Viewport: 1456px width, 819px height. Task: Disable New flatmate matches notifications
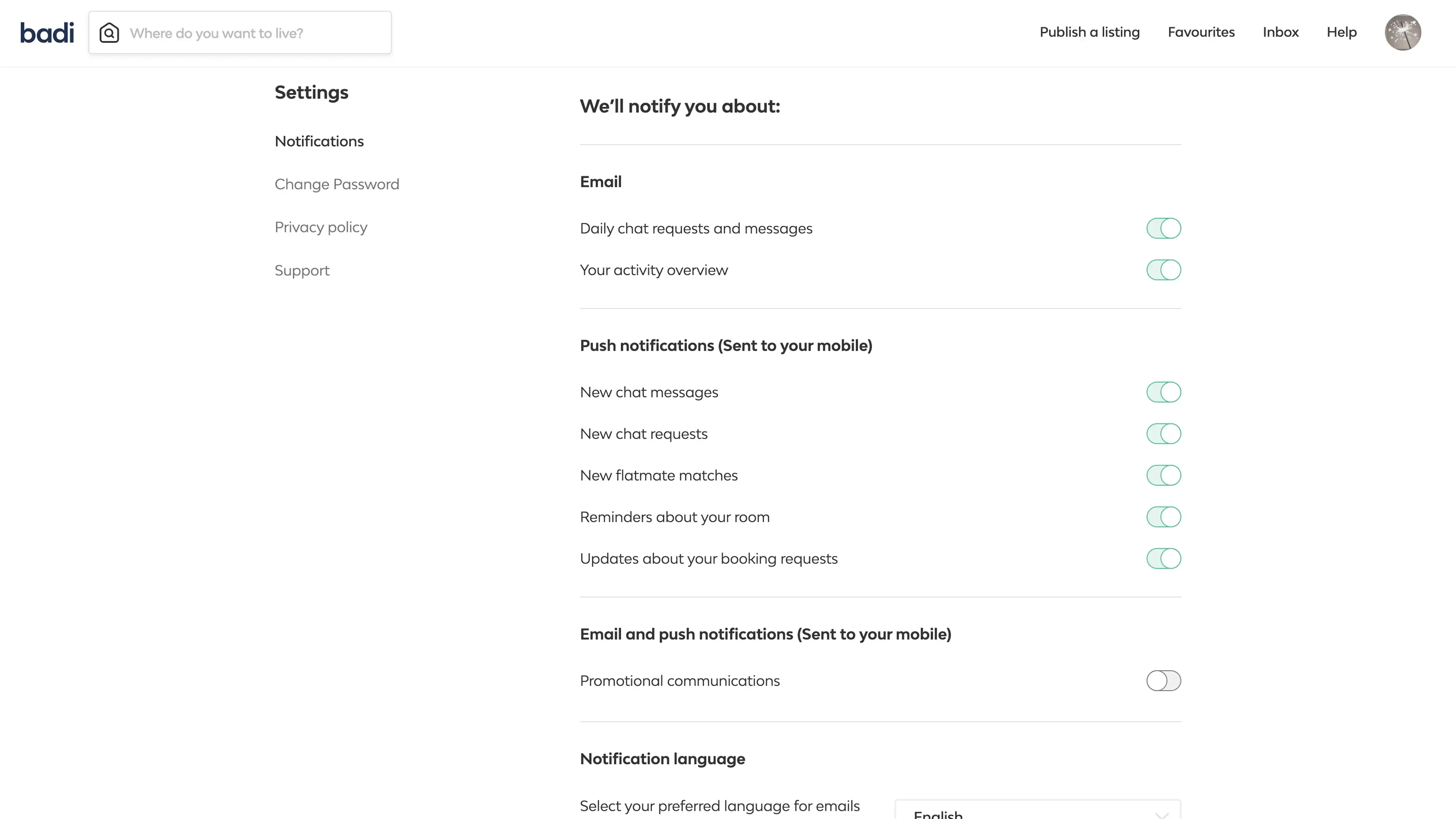(x=1163, y=475)
